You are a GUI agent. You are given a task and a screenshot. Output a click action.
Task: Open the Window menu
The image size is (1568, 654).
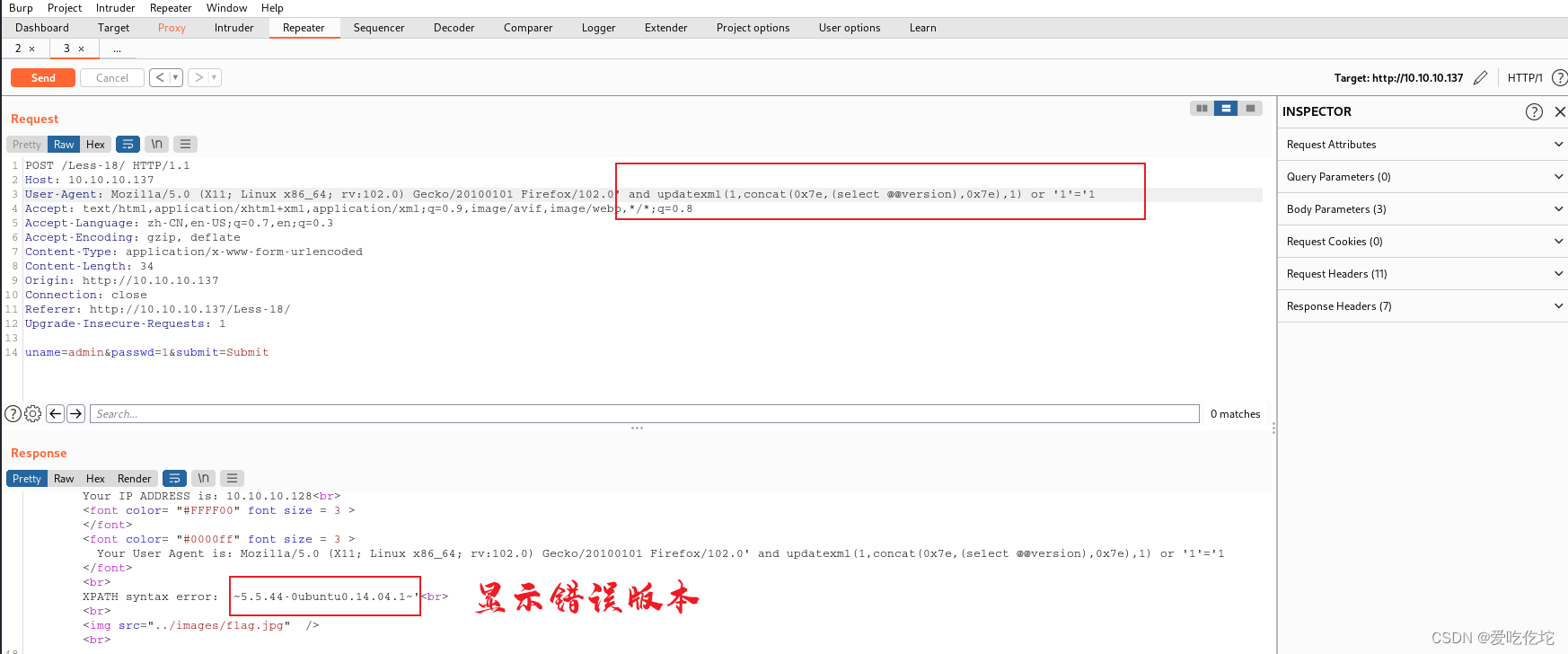click(227, 8)
